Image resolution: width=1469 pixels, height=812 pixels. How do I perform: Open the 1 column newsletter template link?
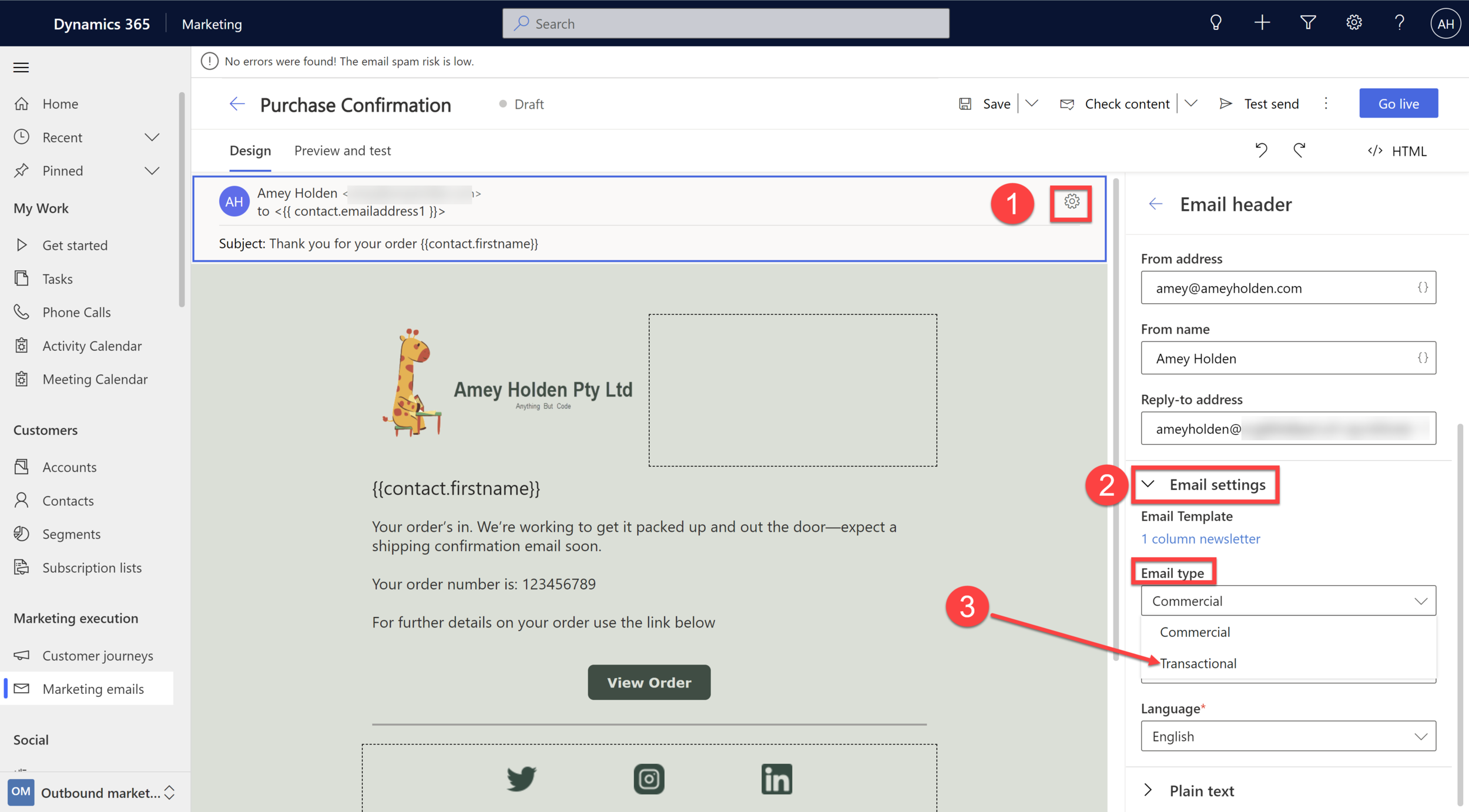click(1200, 539)
